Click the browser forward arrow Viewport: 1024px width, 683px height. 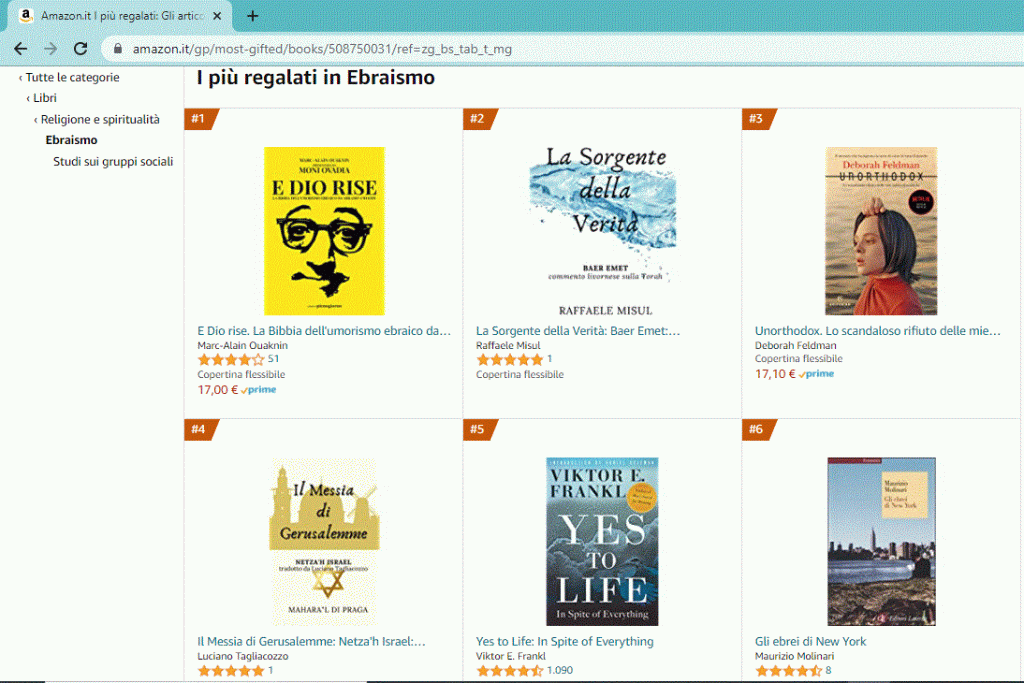point(50,48)
